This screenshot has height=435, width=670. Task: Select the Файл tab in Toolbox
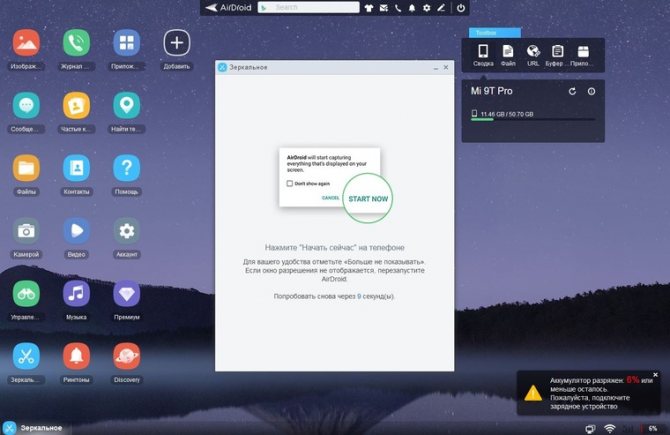coord(508,56)
